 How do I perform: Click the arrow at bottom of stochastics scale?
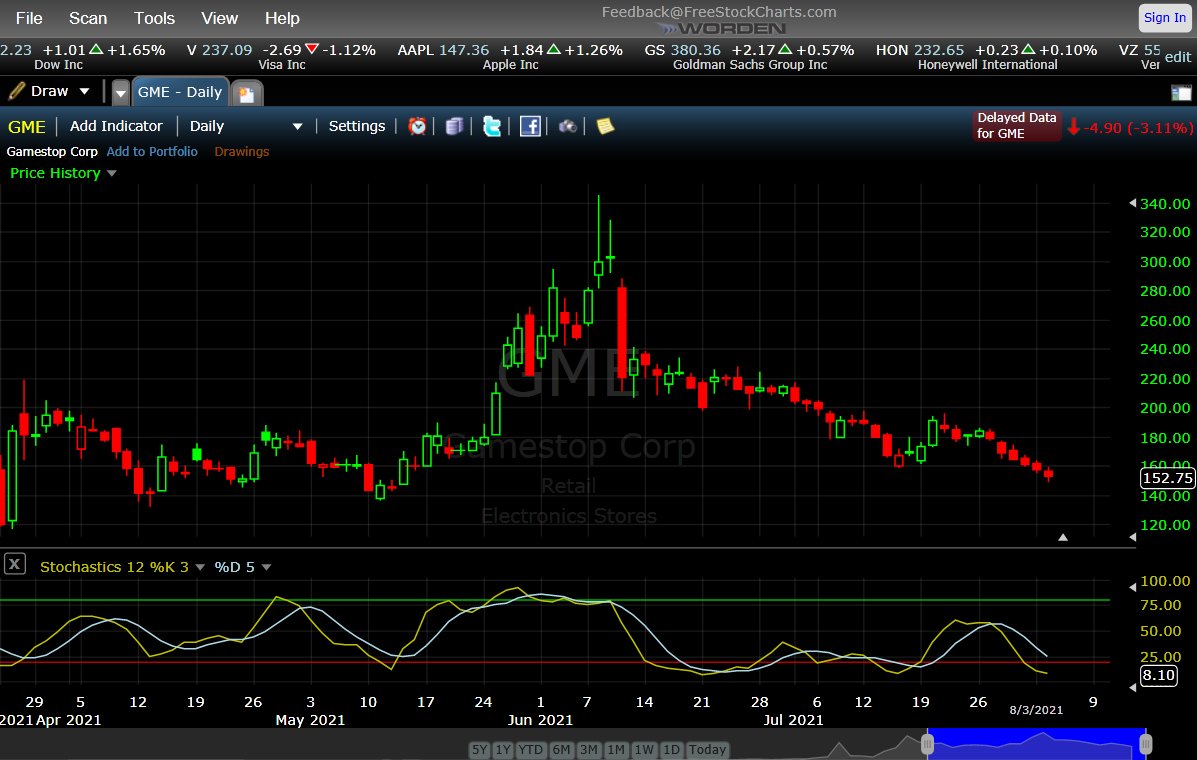tap(1132, 688)
